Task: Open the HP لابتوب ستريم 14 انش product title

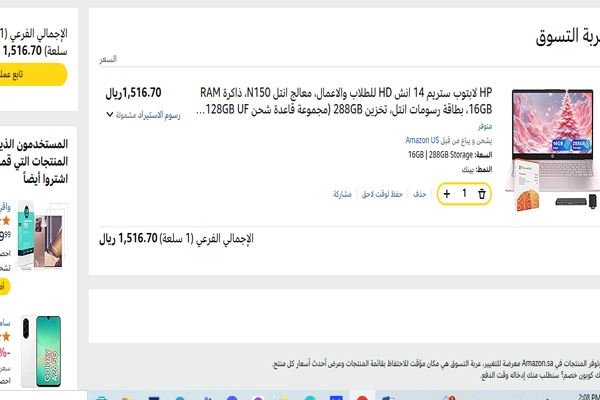Action: coord(344,101)
